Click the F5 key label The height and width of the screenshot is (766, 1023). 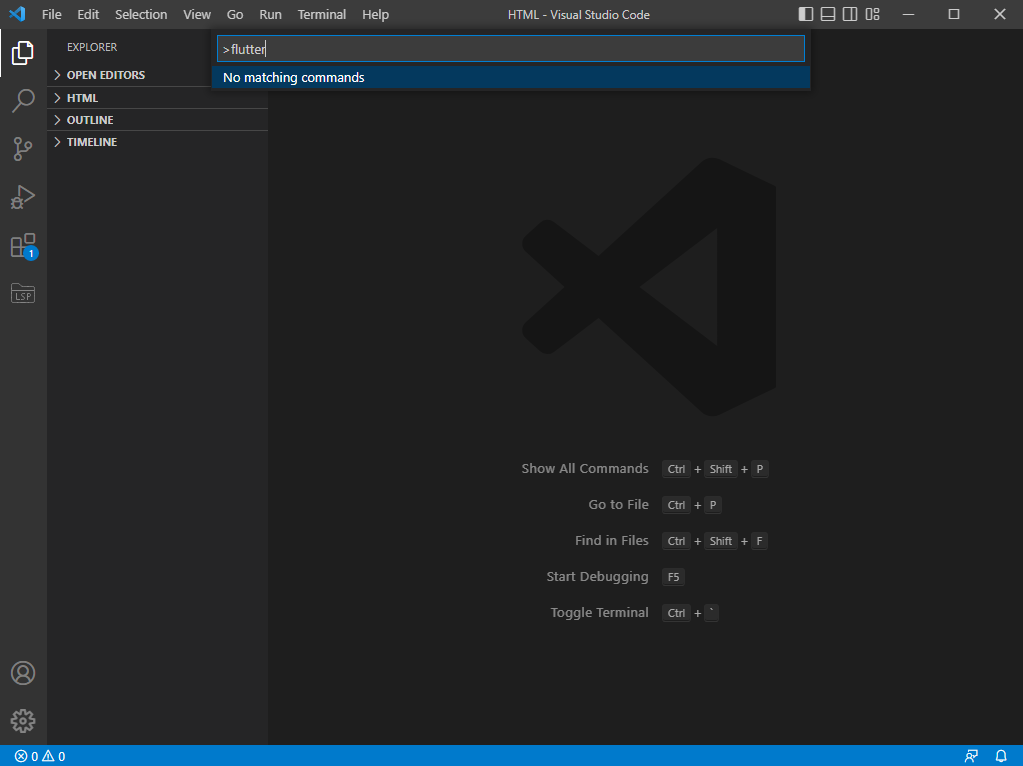pyautogui.click(x=673, y=577)
